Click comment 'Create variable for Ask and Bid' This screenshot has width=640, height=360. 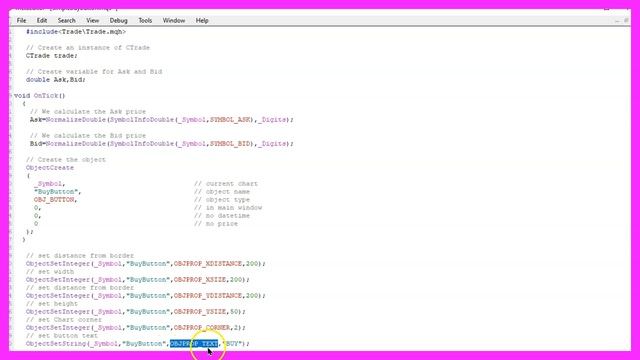94,71
